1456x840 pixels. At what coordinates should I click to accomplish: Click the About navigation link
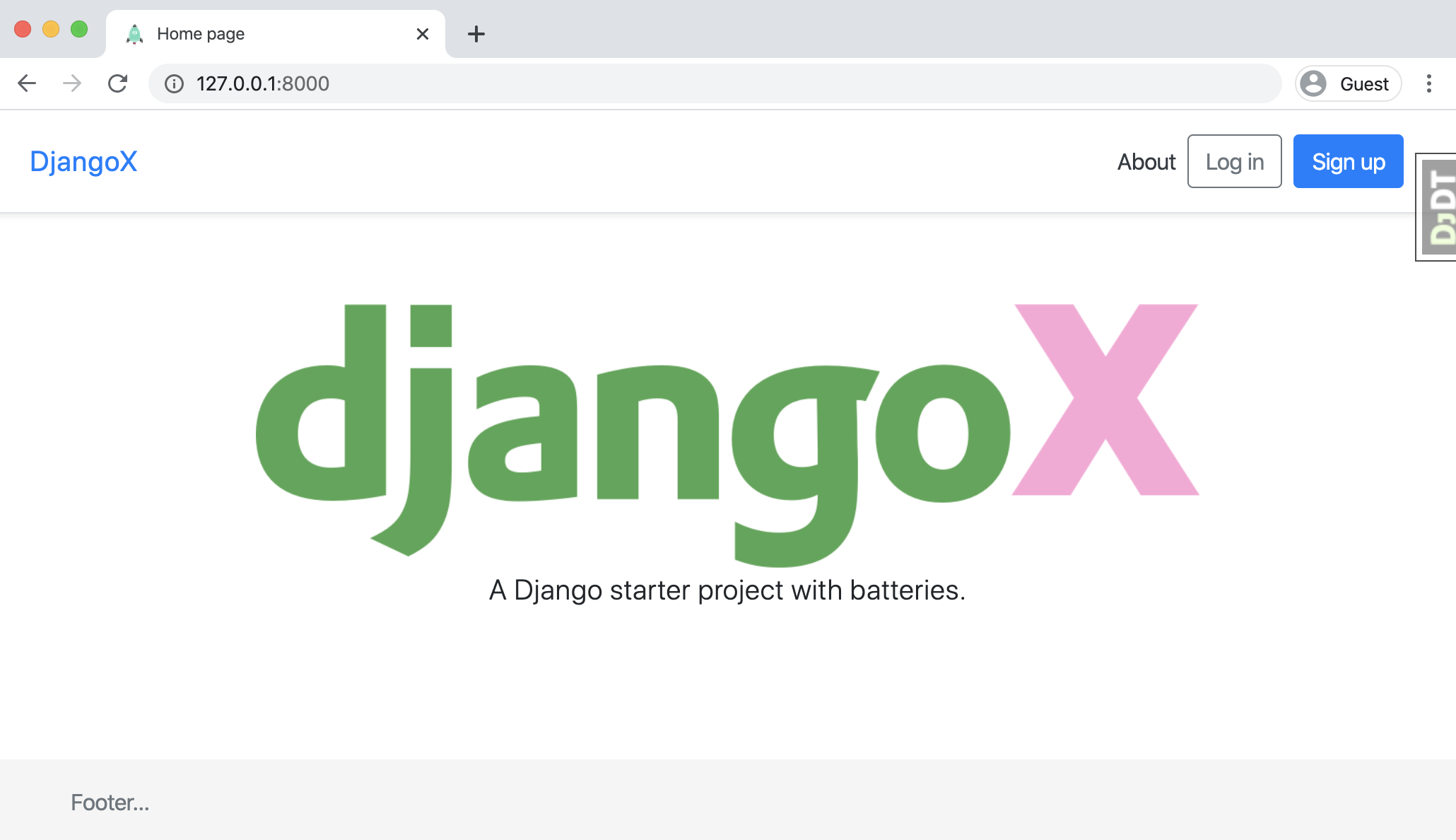(x=1146, y=161)
